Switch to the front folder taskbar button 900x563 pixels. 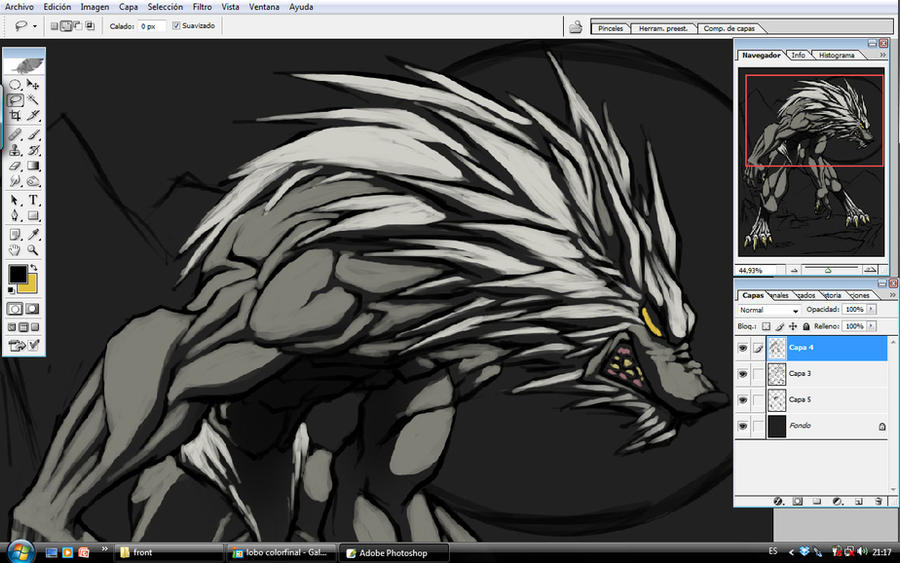tap(169, 553)
